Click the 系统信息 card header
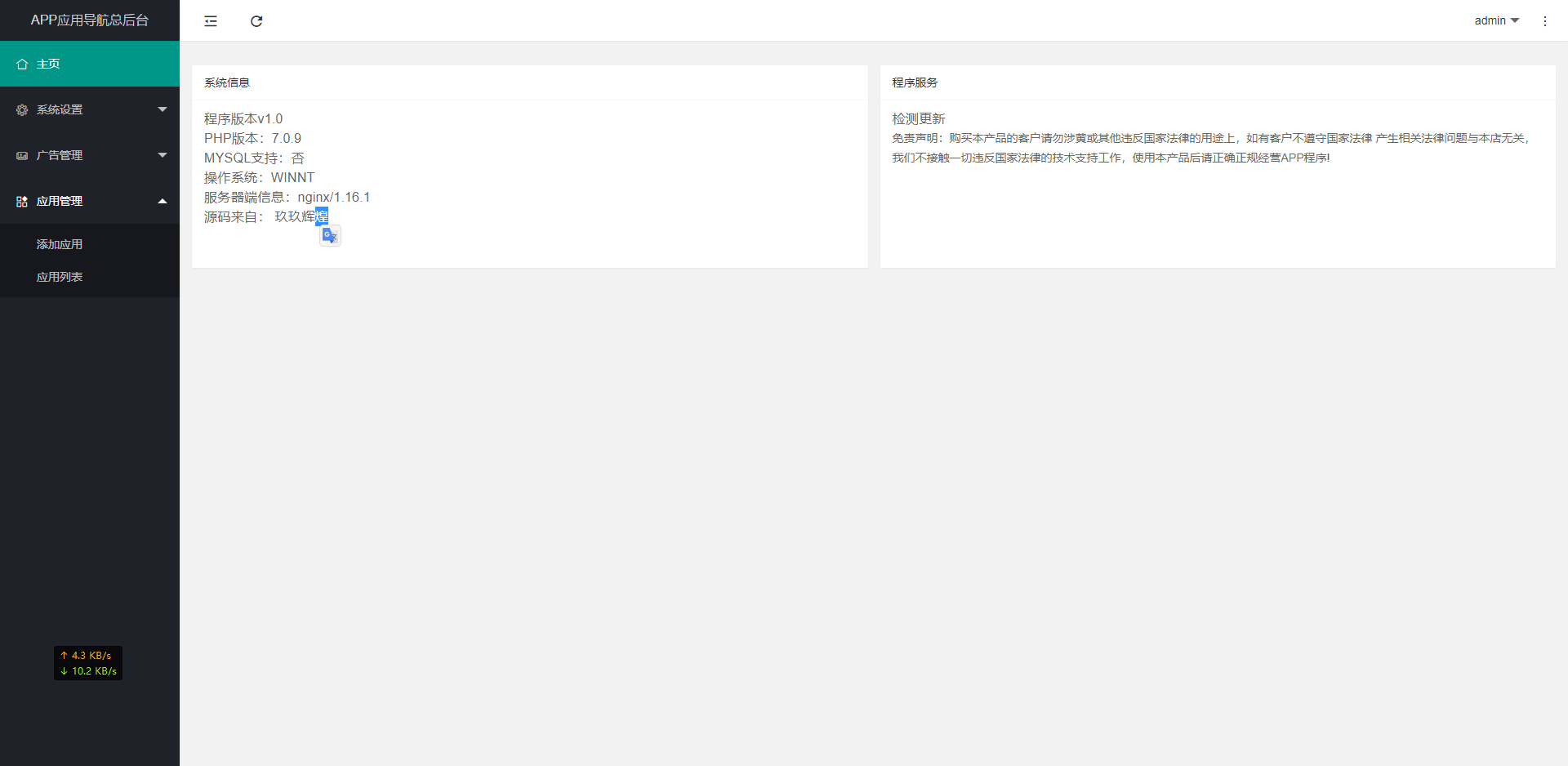Screen dimensions: 1568x766 (x=529, y=82)
